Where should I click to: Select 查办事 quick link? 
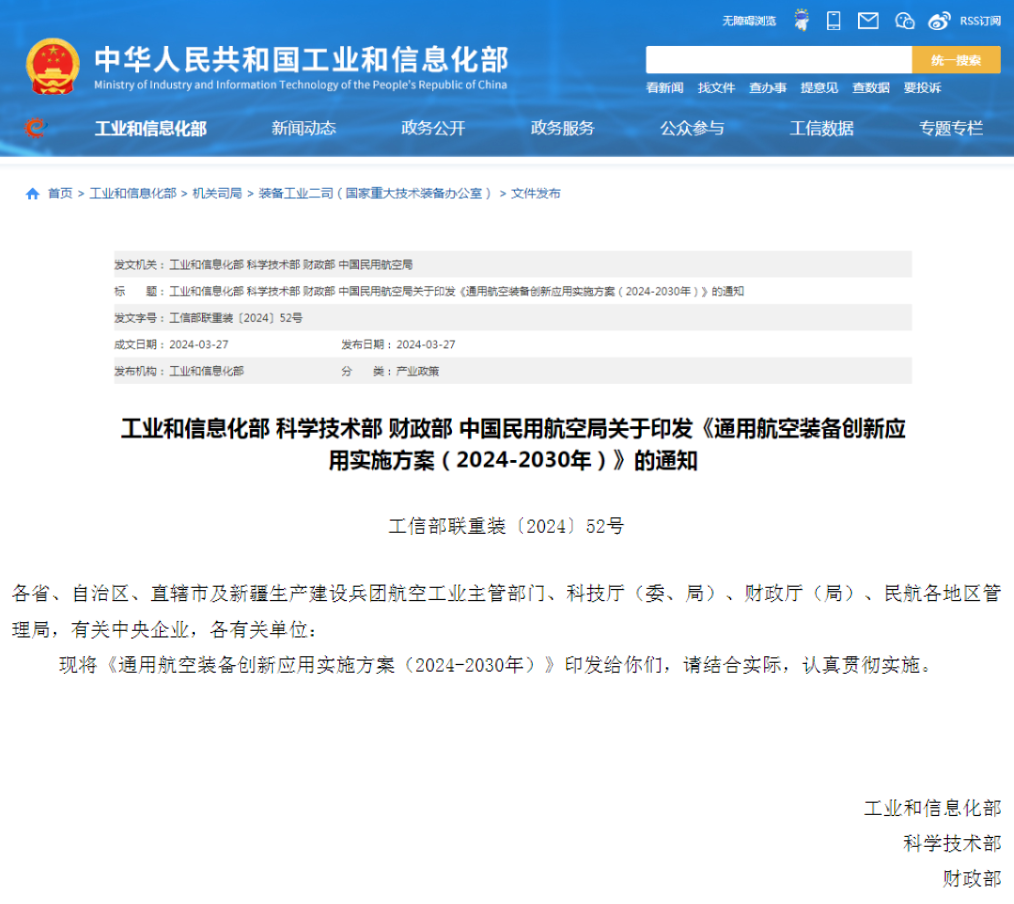click(768, 88)
